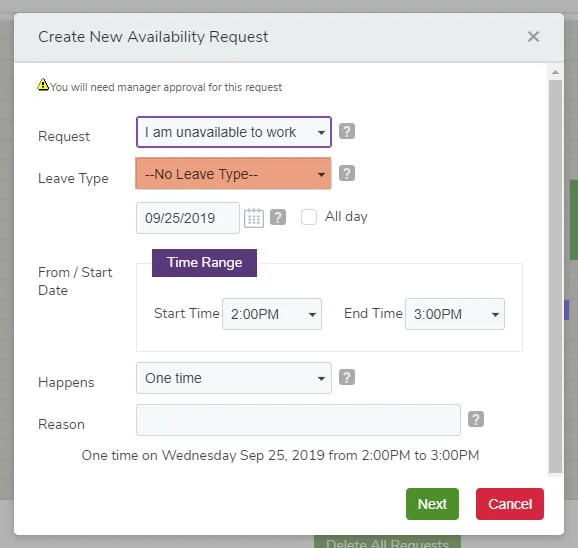Click the 'Request' field label
578x548 pixels.
point(64,136)
